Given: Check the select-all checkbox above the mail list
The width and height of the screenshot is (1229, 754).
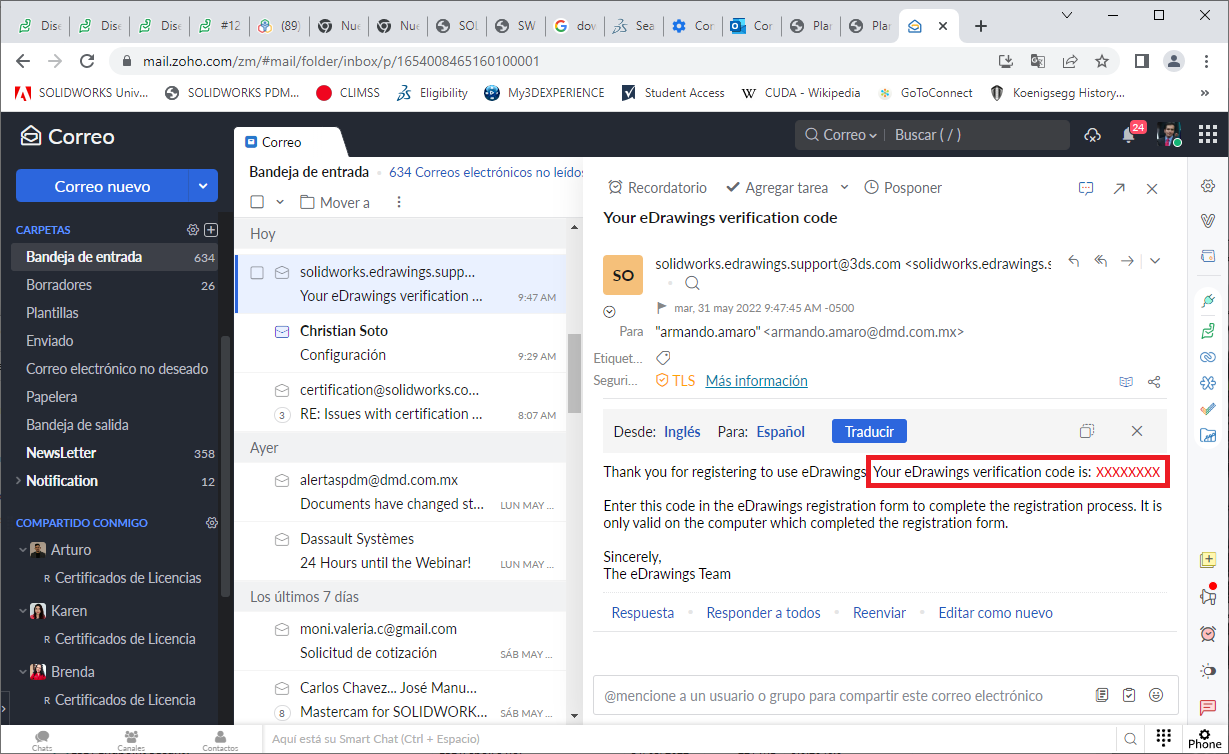Looking at the screenshot, I should [257, 202].
